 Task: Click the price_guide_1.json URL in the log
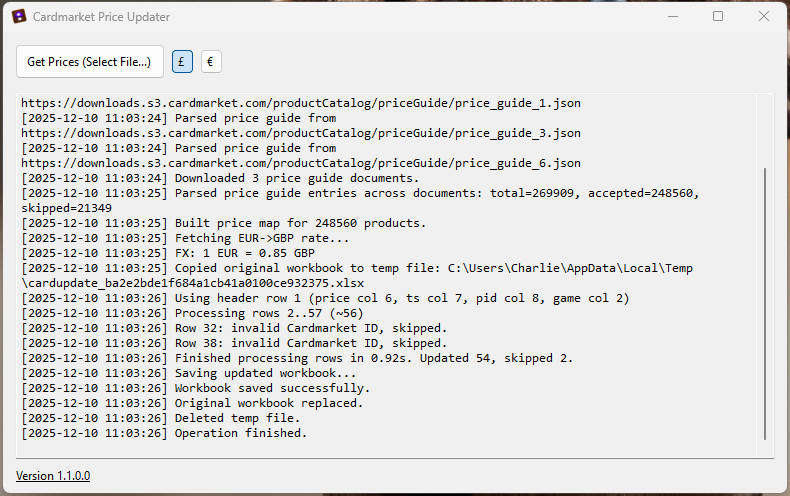300,103
